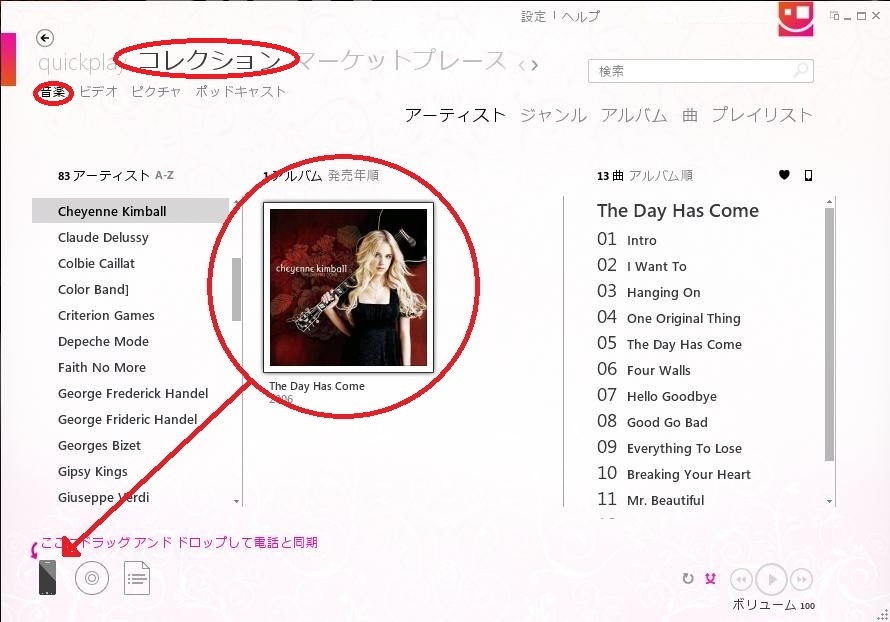
Task: Select the ビデオ category
Action: tap(98, 91)
